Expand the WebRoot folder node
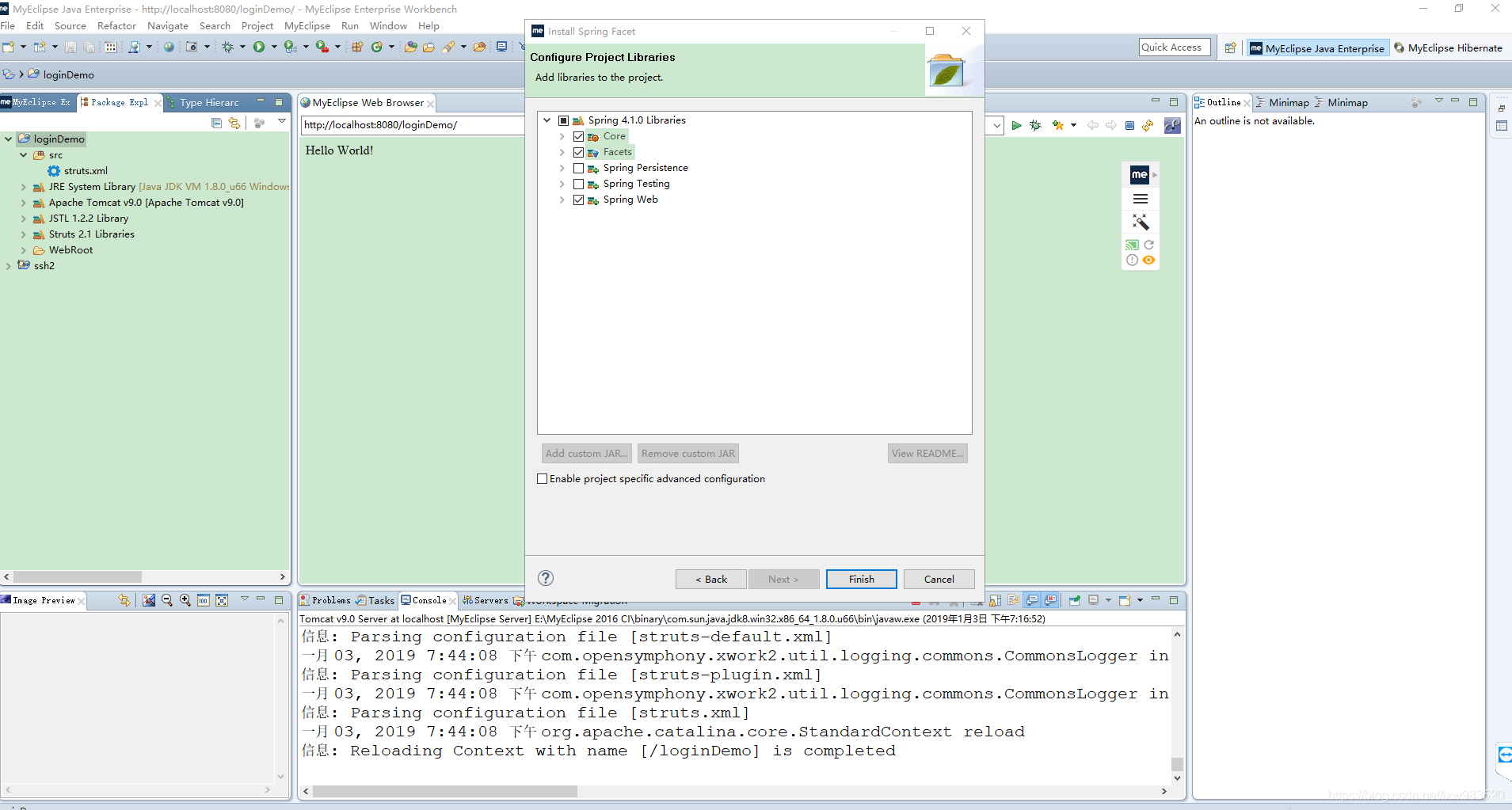Image resolution: width=1512 pixels, height=810 pixels. (x=24, y=250)
